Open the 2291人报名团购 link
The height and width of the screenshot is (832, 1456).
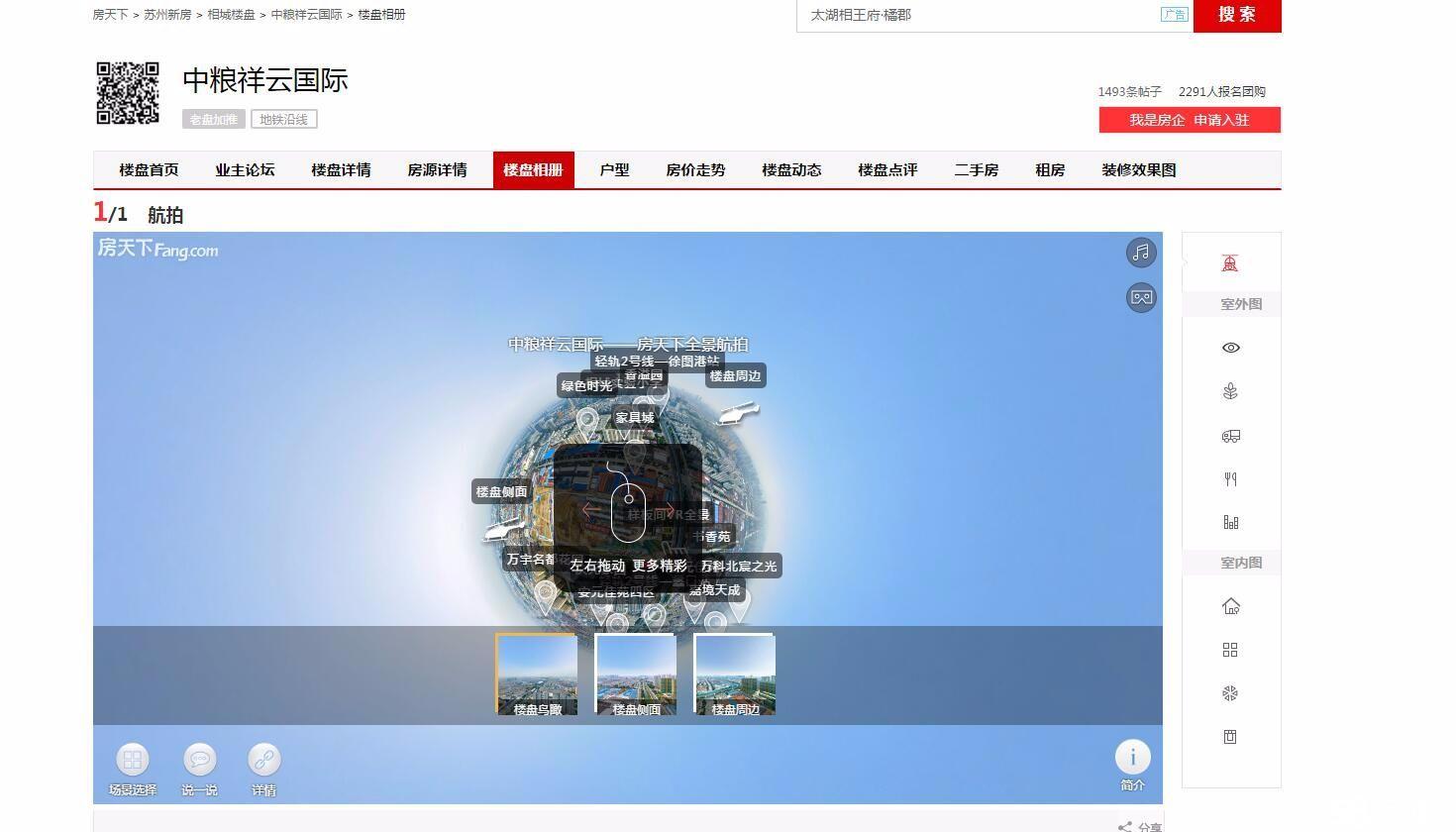click(x=1222, y=91)
